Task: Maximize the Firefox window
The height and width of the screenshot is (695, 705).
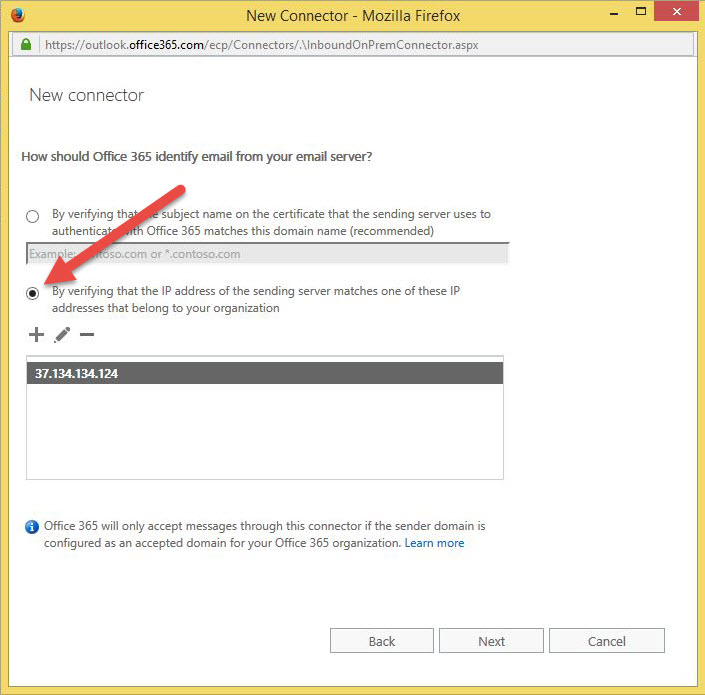Action: point(641,12)
